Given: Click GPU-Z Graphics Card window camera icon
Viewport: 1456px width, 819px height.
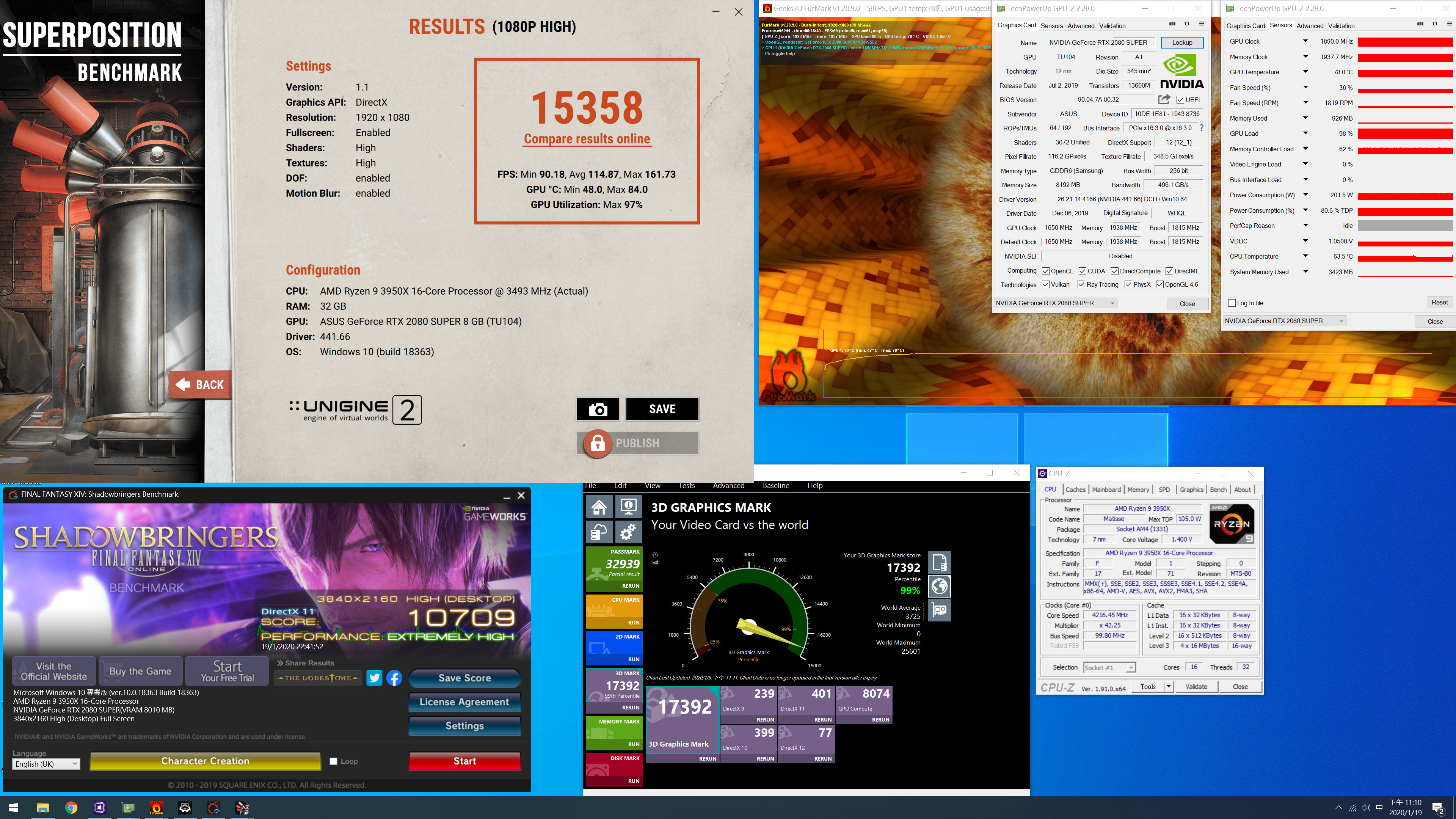Looking at the screenshot, I should click(1172, 24).
